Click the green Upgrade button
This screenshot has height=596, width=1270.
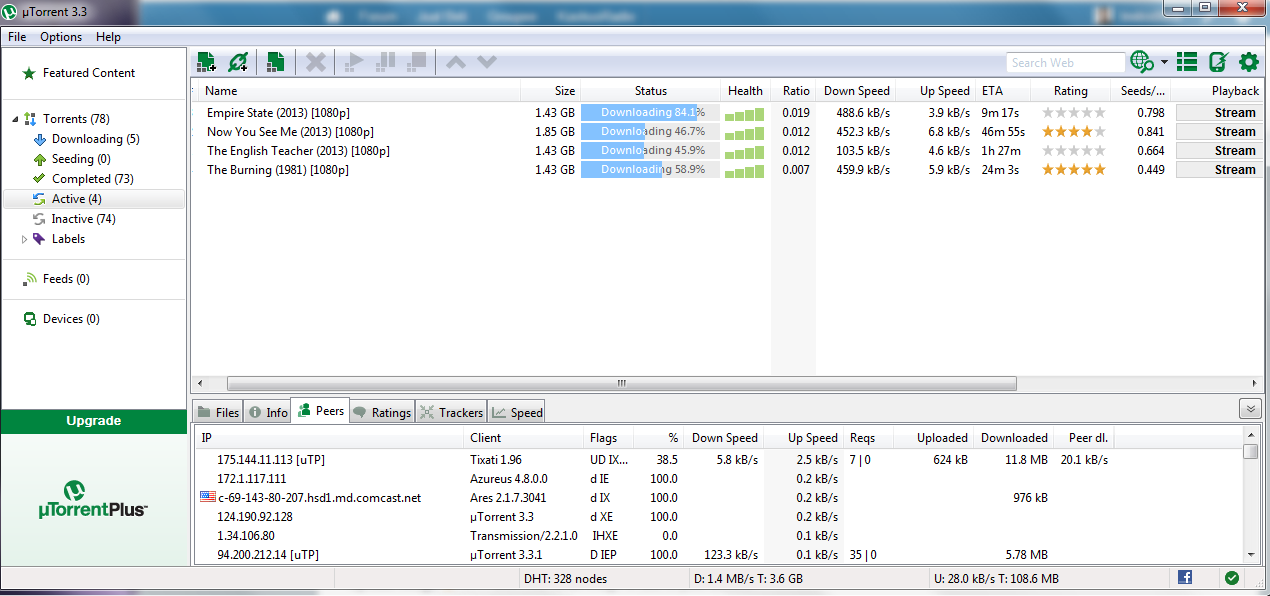[x=94, y=421]
